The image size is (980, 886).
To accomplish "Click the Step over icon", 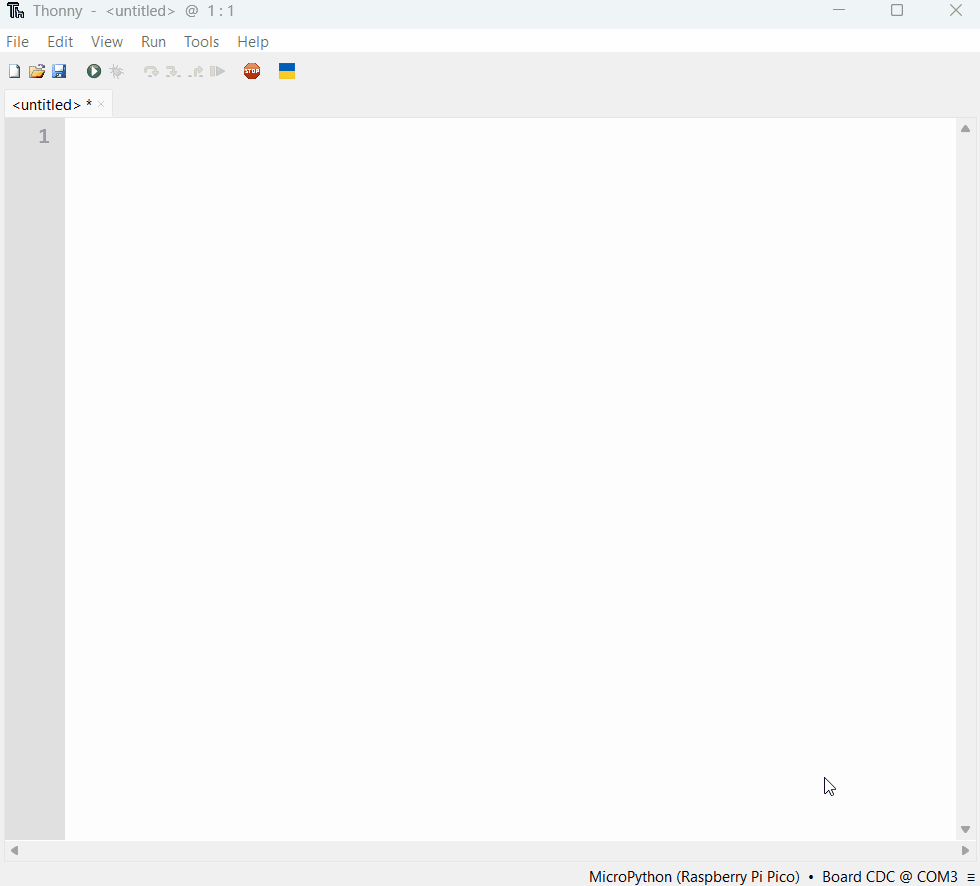I will (151, 71).
